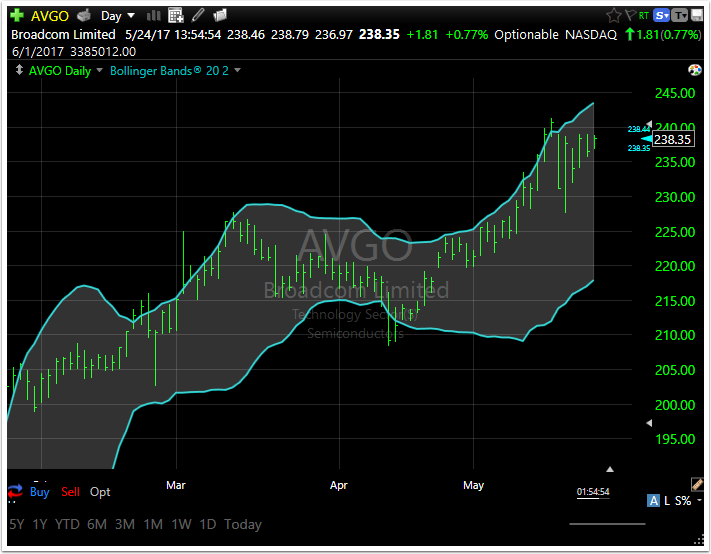Click the 195.00 price axis label
The image size is (711, 554).
675,439
